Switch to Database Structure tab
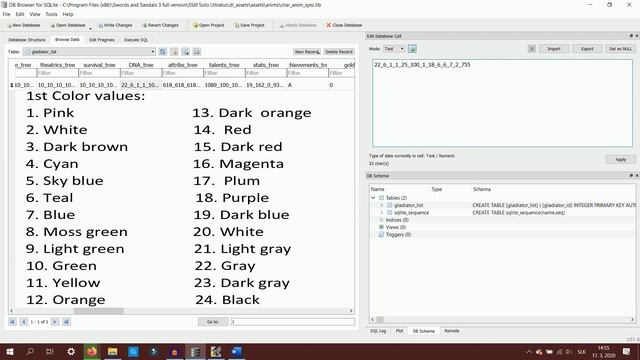Image resolution: width=640 pixels, height=360 pixels. tap(27, 40)
